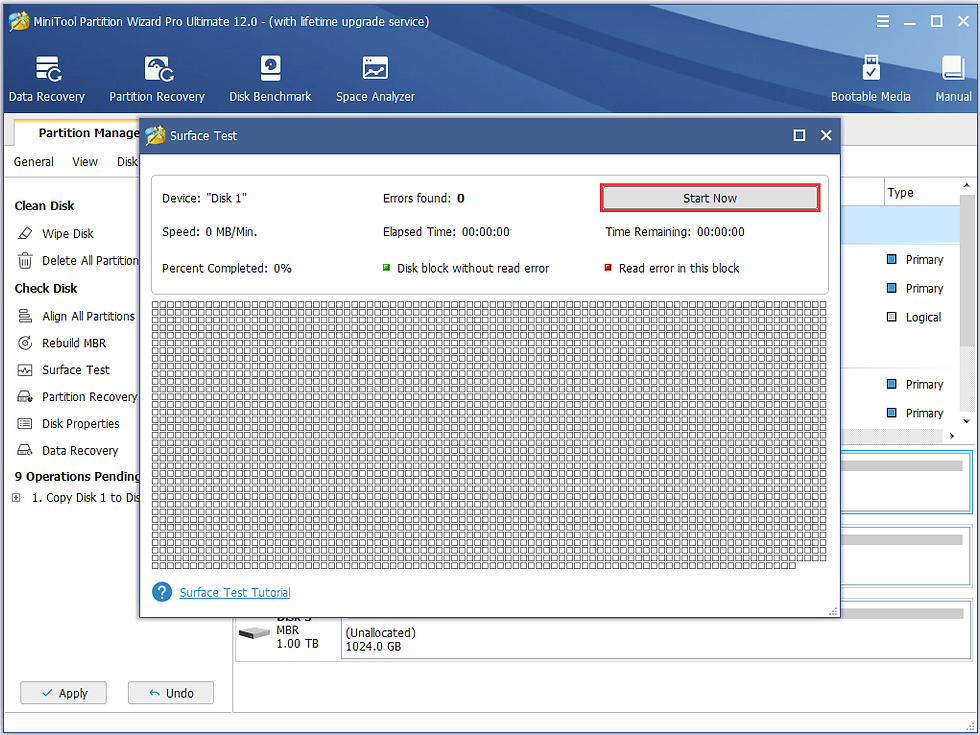The image size is (980, 735).
Task: Click the 9 Operations Pending header
Action: click(77, 476)
